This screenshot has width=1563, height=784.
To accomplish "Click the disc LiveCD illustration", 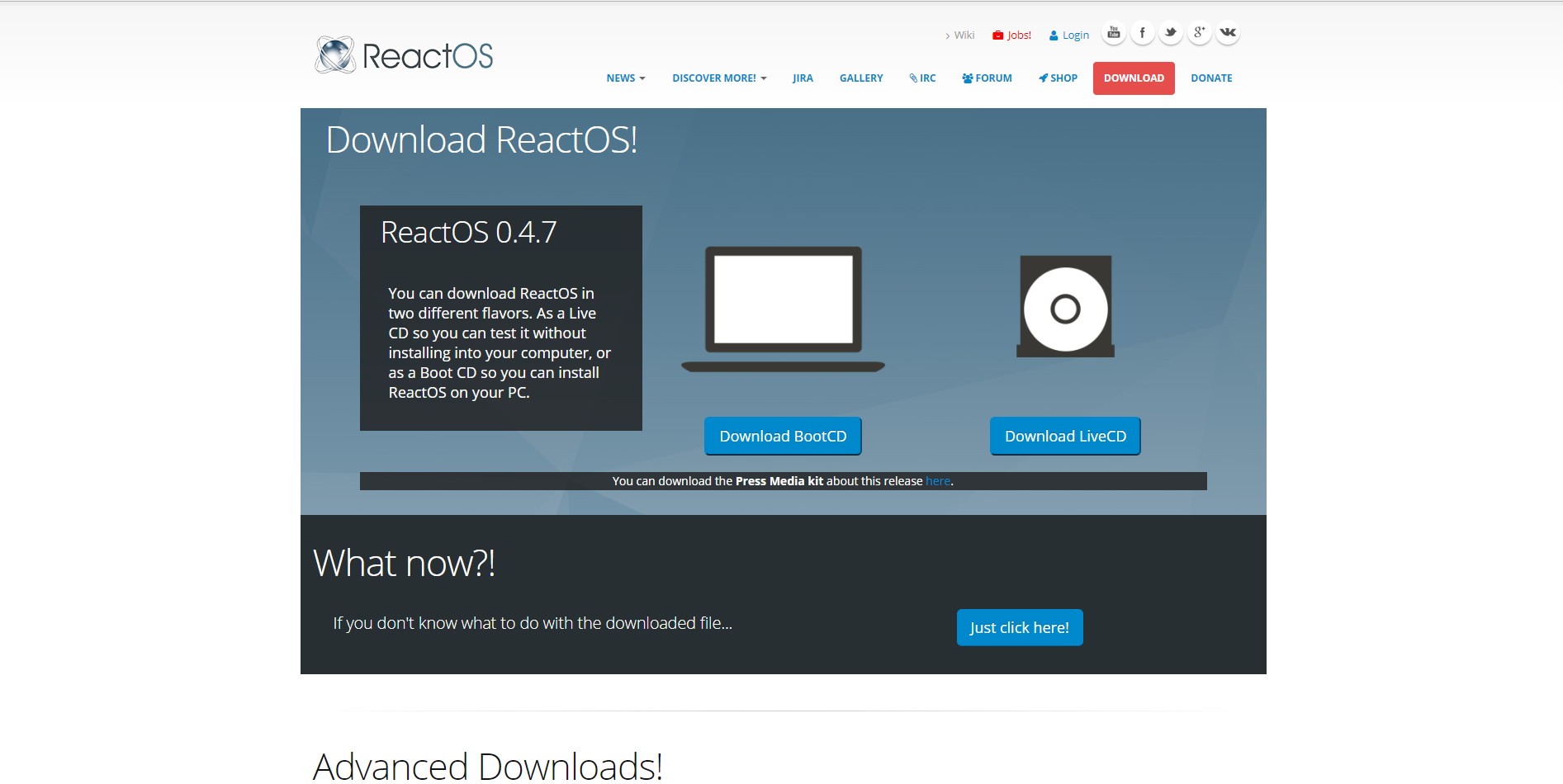I will click(1065, 306).
